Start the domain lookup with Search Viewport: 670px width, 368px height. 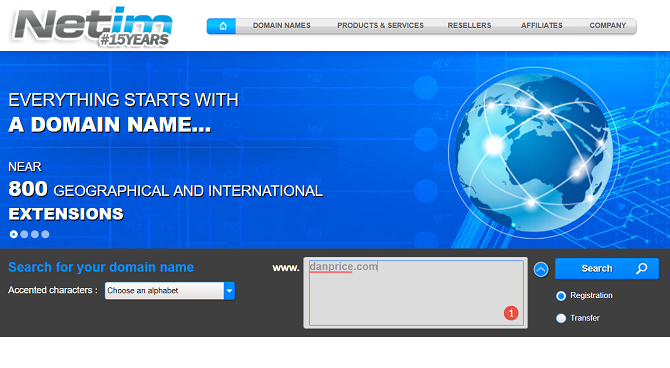coord(607,268)
